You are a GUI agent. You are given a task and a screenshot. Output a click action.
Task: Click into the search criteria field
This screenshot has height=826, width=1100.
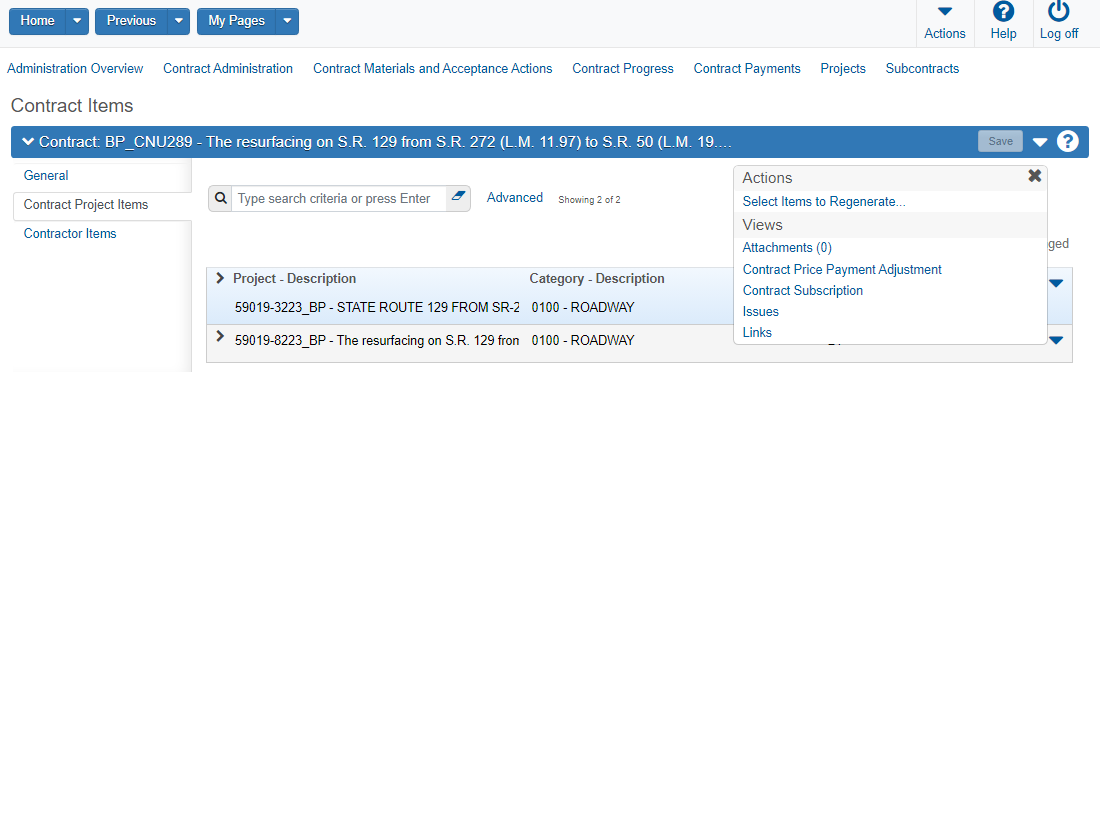click(x=338, y=199)
